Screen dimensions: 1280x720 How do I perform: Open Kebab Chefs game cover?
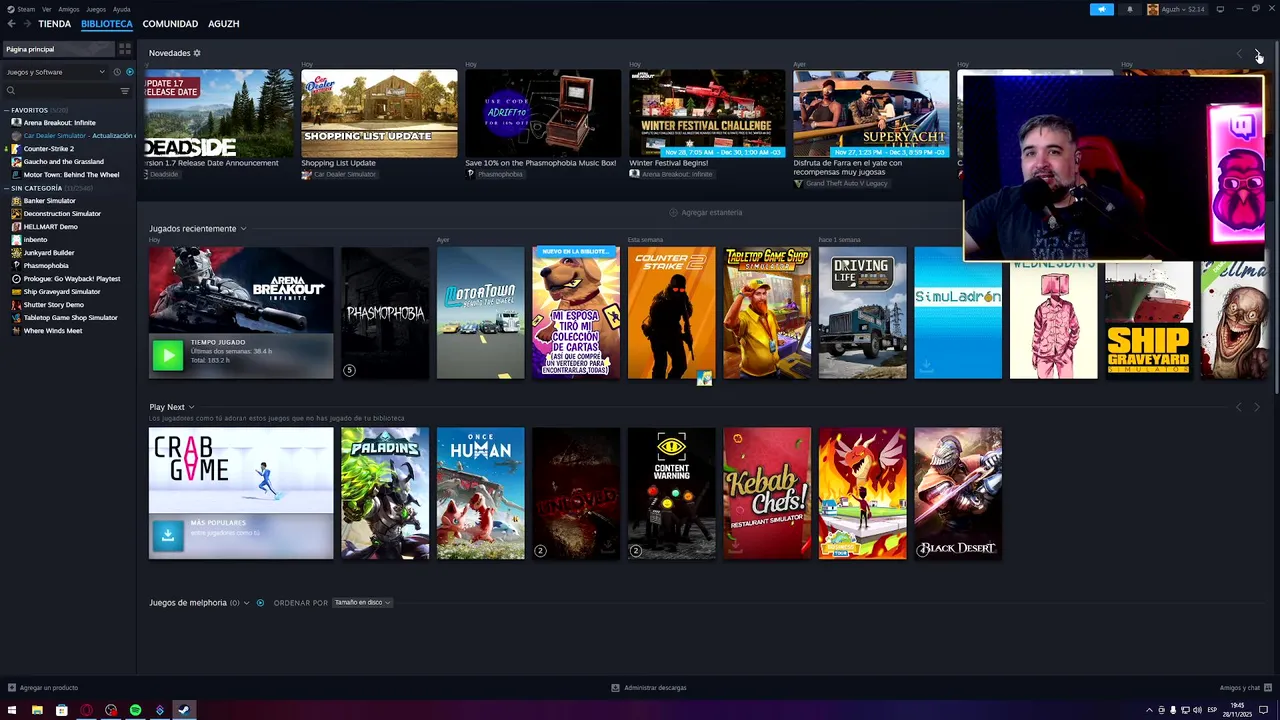pyautogui.click(x=767, y=494)
